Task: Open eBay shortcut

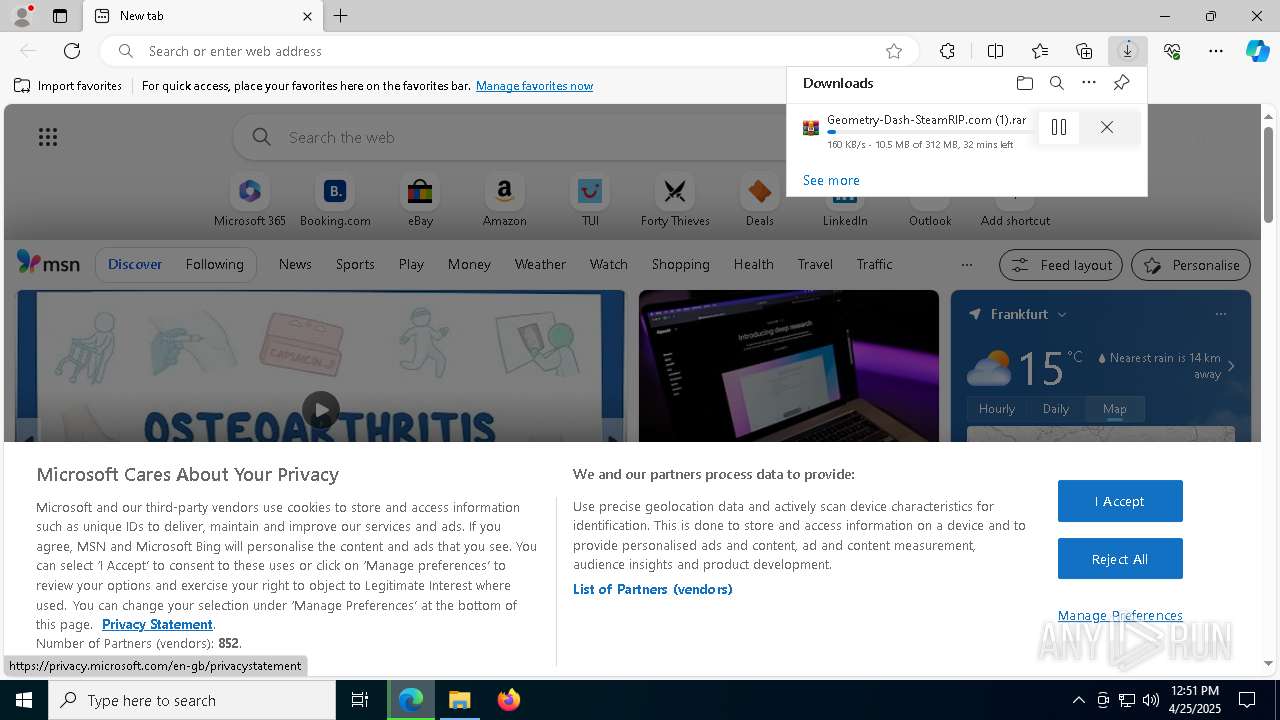Action: click(420, 201)
